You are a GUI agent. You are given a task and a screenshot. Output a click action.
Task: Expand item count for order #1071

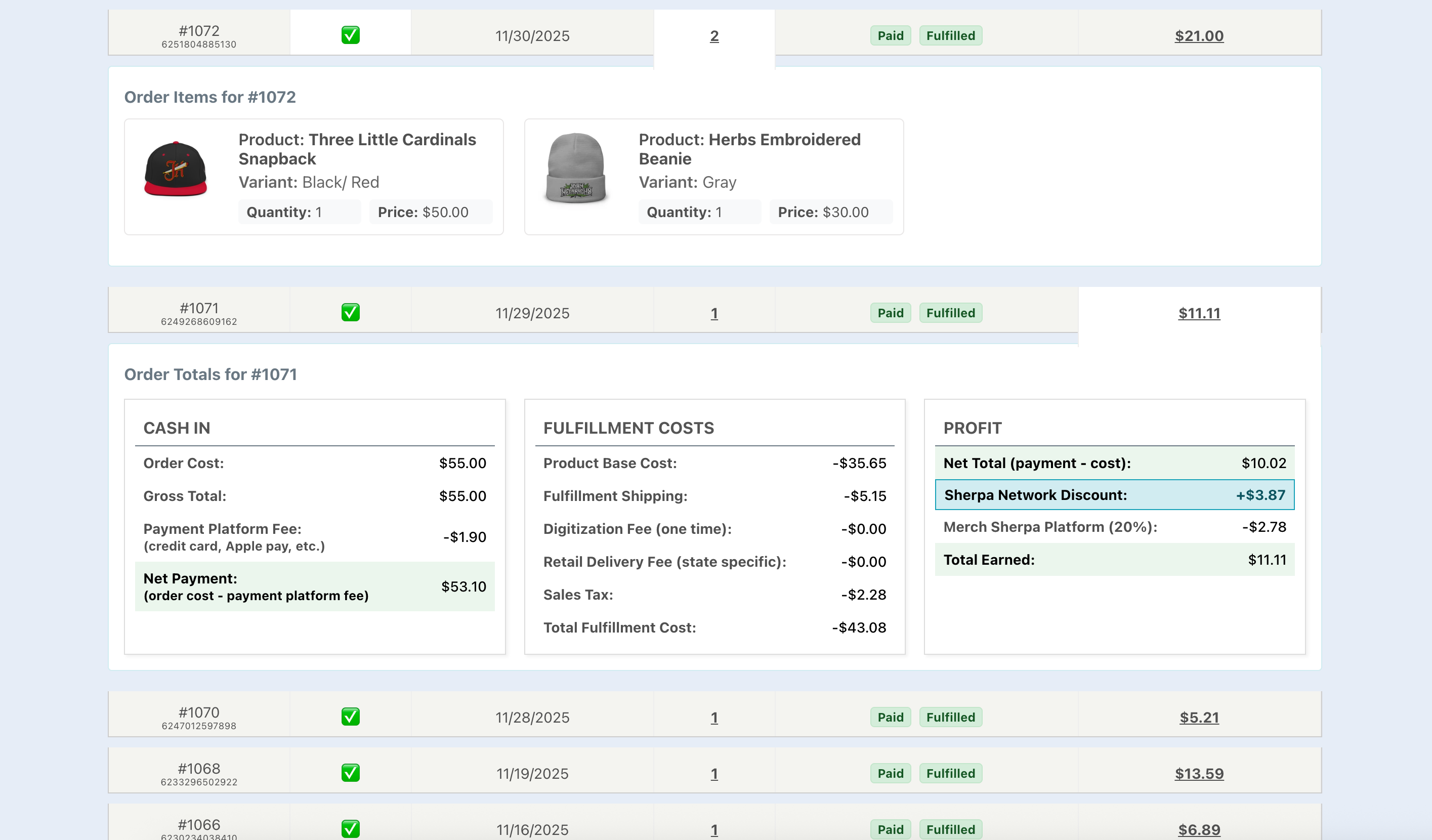[714, 313]
